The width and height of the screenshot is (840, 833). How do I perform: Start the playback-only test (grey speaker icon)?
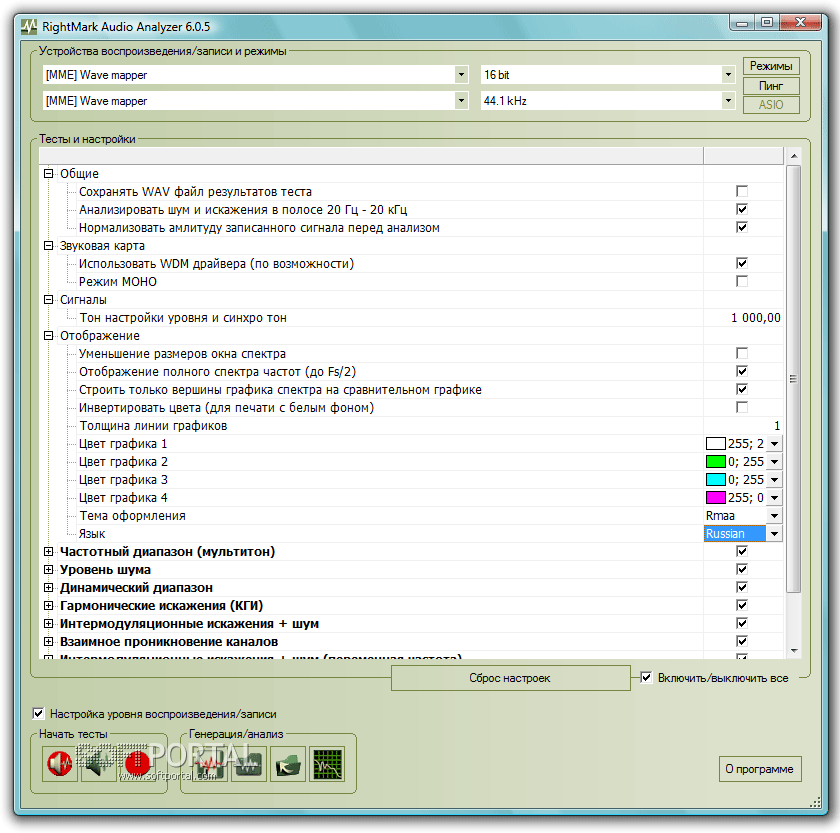pos(98,763)
